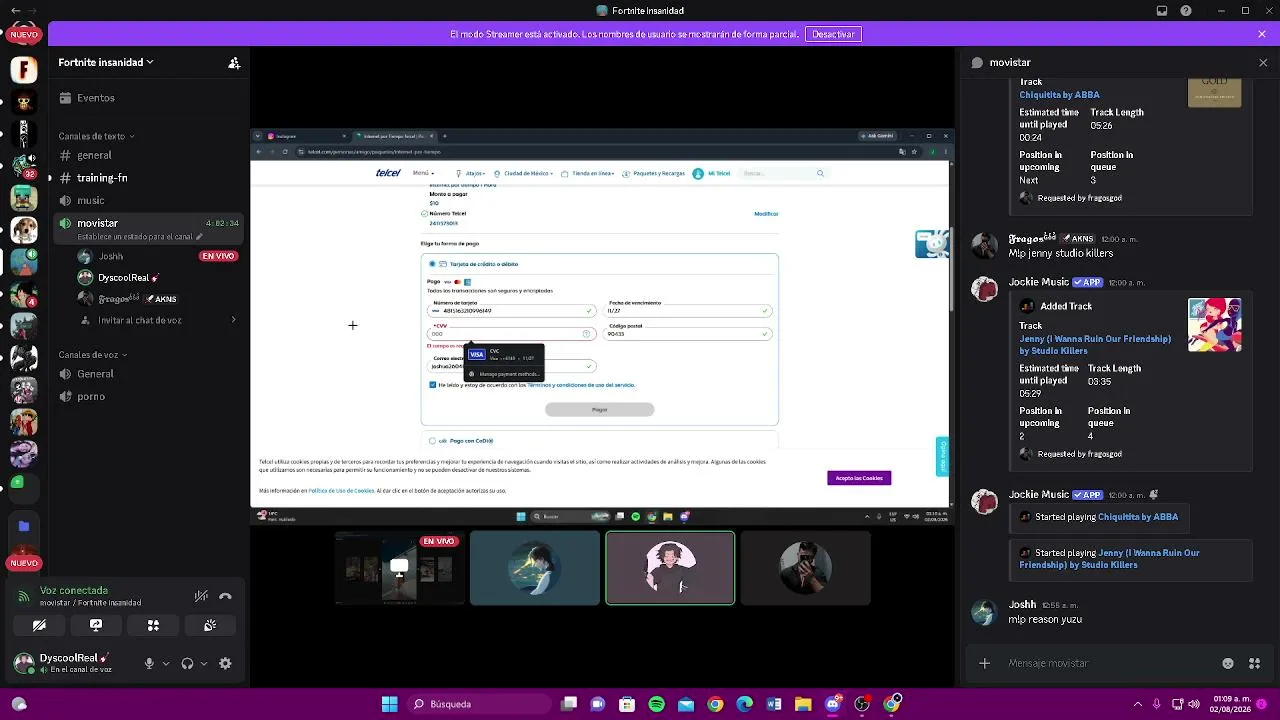Click the Telcel logo in the stream
This screenshot has width=1280, height=720.
click(388, 173)
